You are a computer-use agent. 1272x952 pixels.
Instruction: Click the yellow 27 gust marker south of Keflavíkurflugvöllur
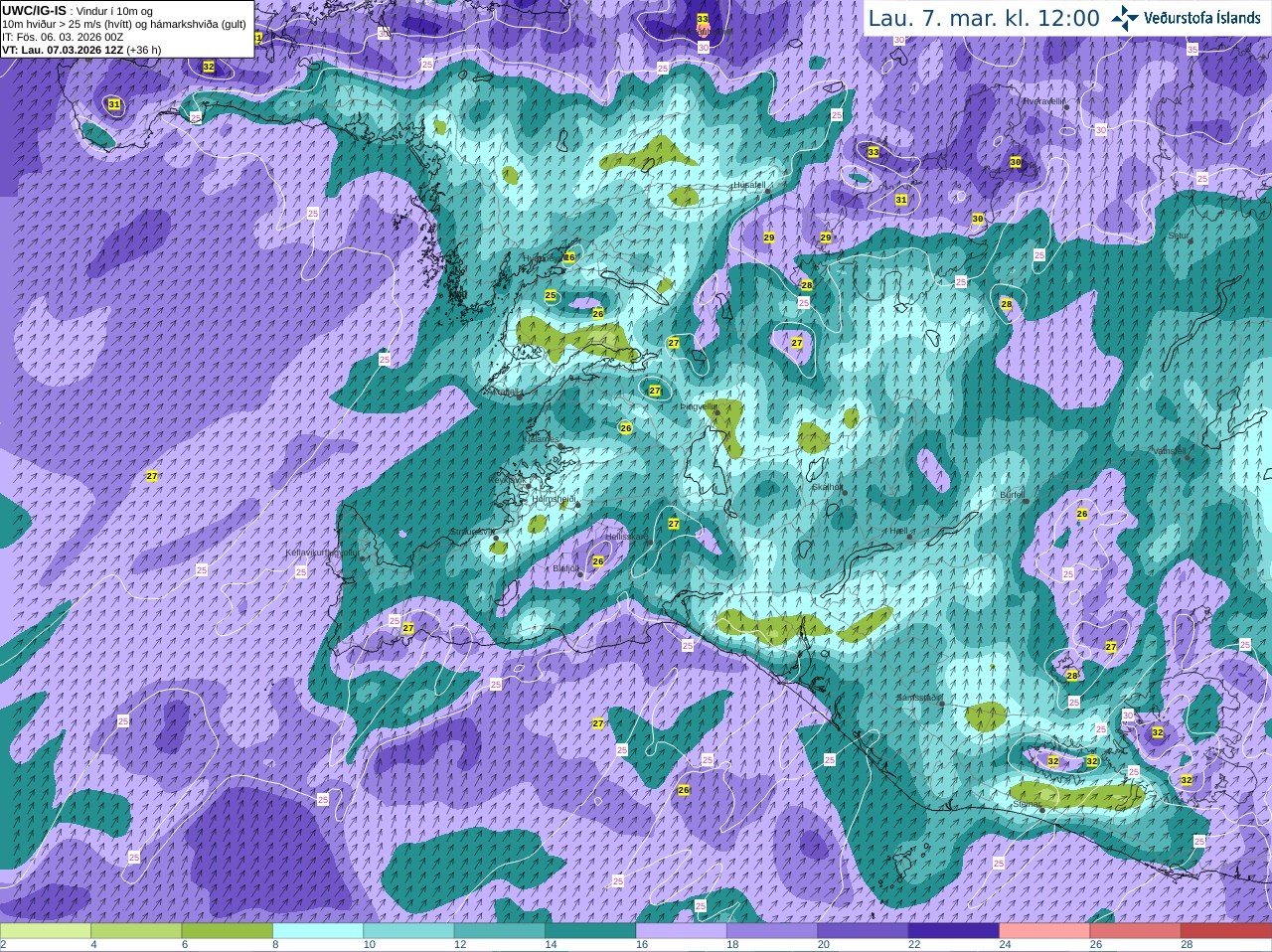[x=407, y=629]
